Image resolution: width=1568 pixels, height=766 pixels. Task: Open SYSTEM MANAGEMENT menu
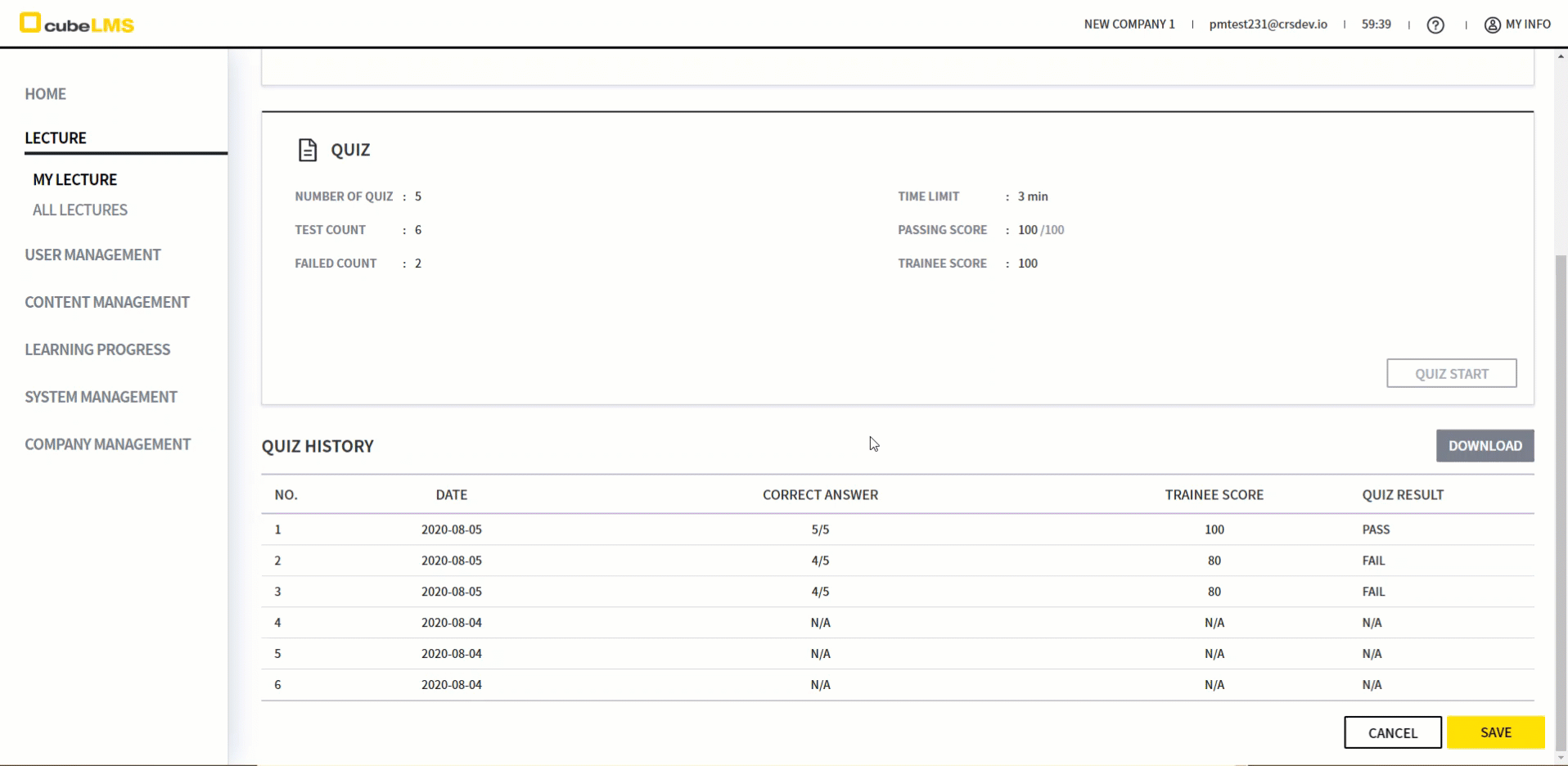101,398
